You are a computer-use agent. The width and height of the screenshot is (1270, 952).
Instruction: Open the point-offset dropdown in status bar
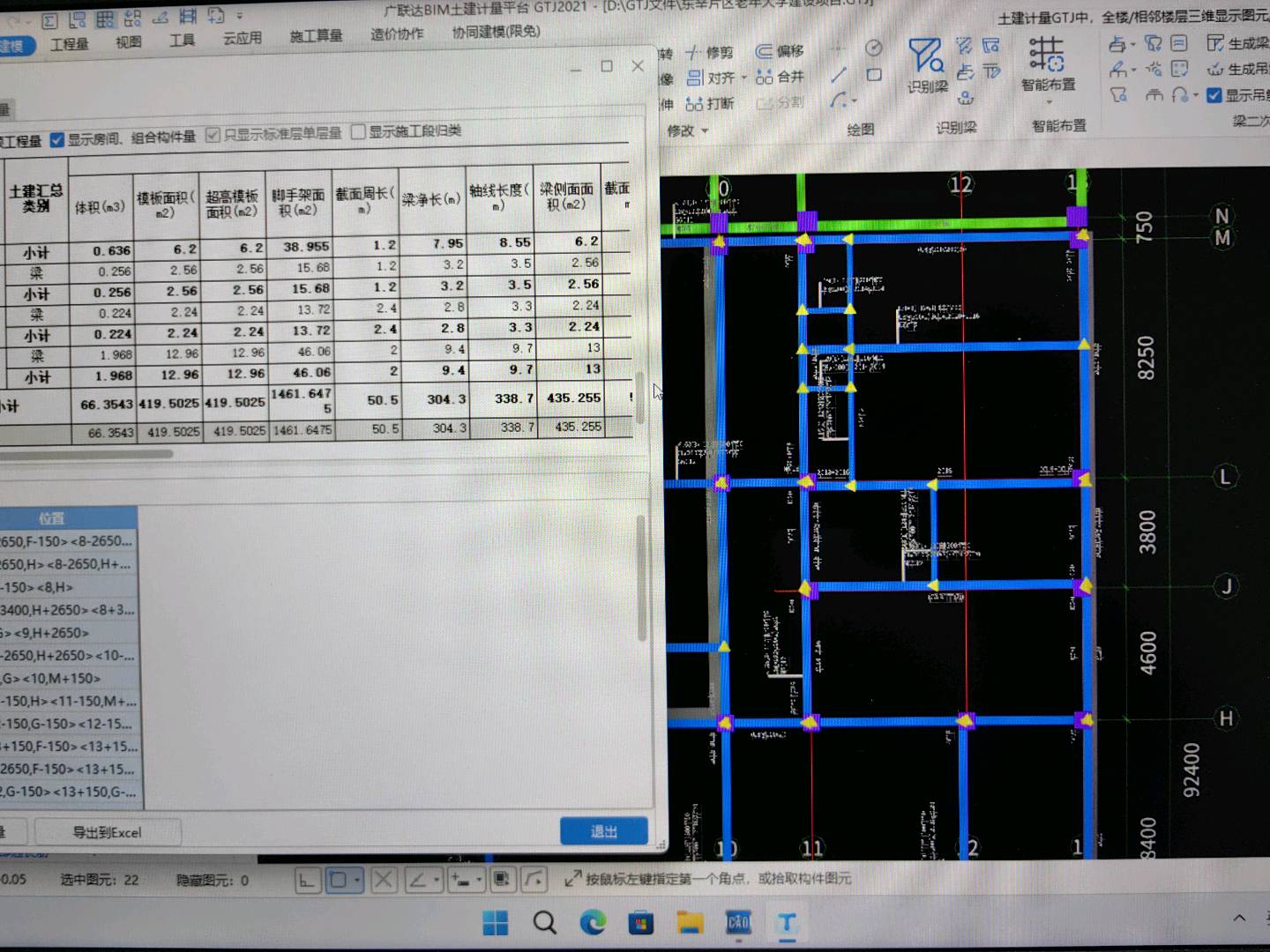pyautogui.click(x=479, y=880)
